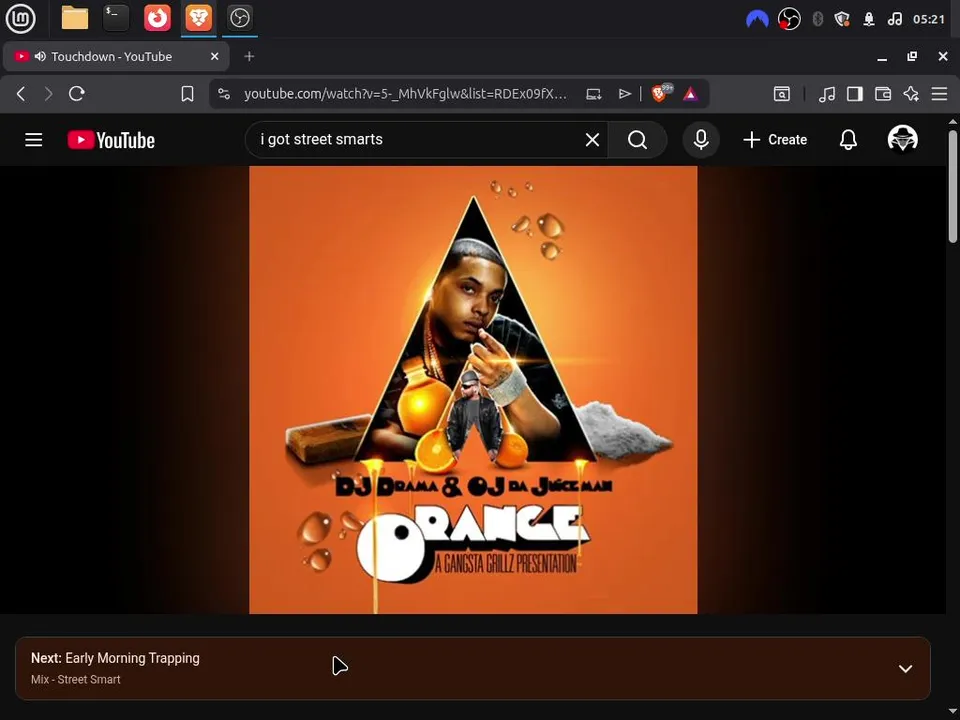Open the Files folder launcher in the panel
Viewport: 960px width, 720px height.
[75, 18]
